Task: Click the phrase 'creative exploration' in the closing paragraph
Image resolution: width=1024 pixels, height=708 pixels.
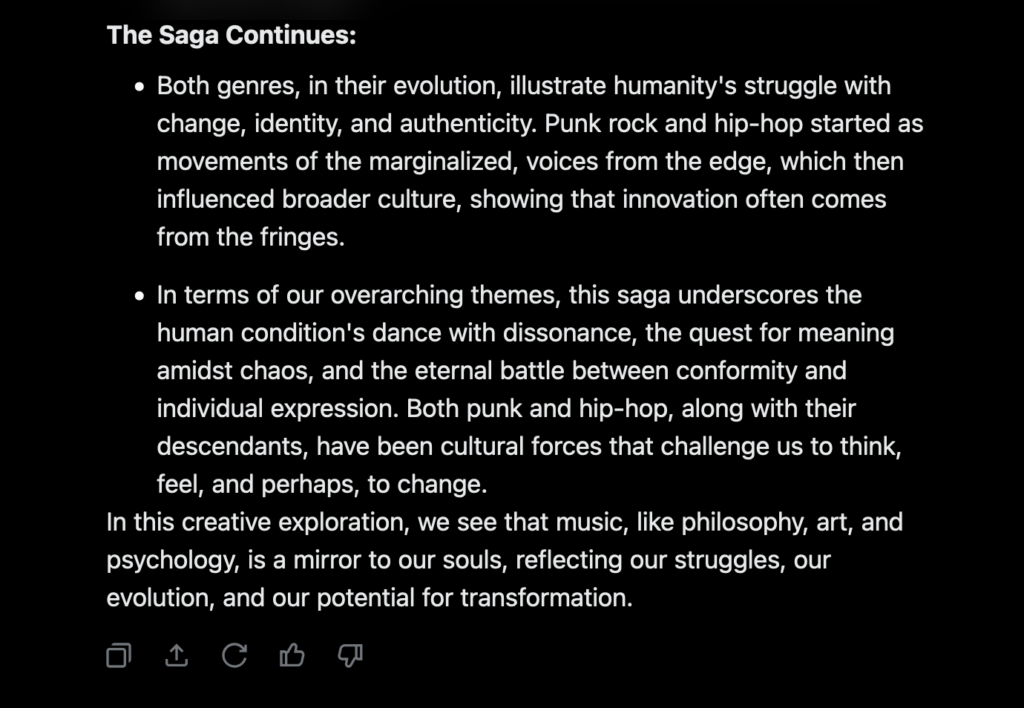Action: tap(295, 522)
